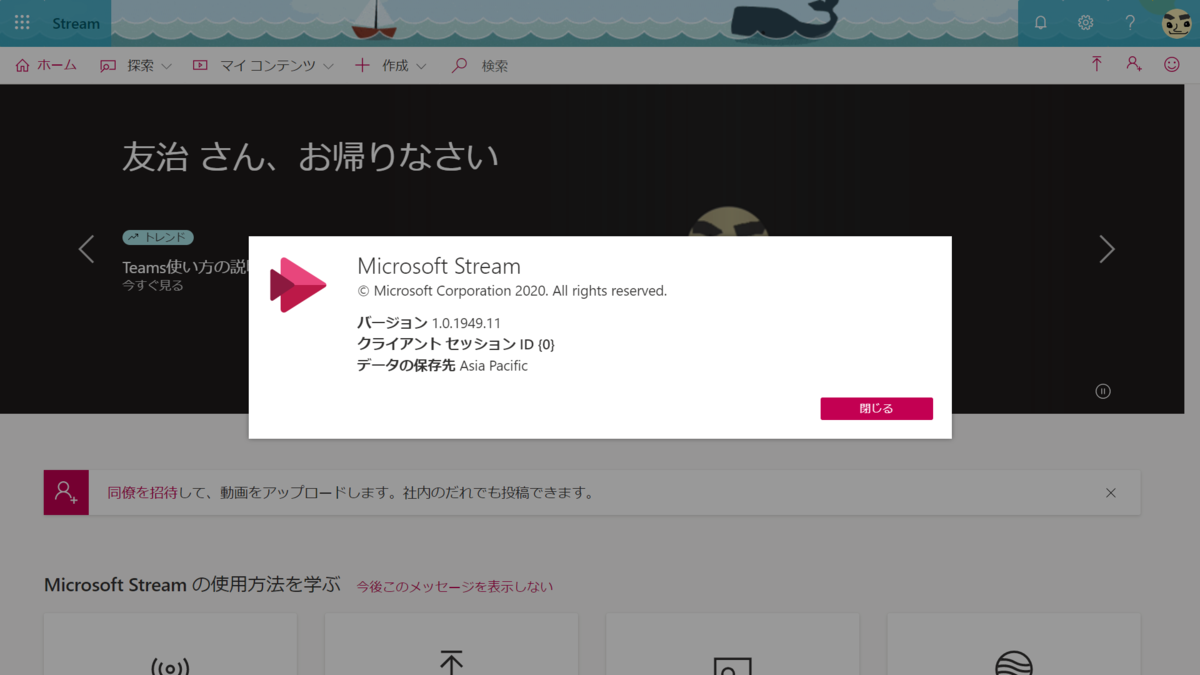Click the 同僚を招待 link
This screenshot has width=1200, height=675.
(x=143, y=492)
